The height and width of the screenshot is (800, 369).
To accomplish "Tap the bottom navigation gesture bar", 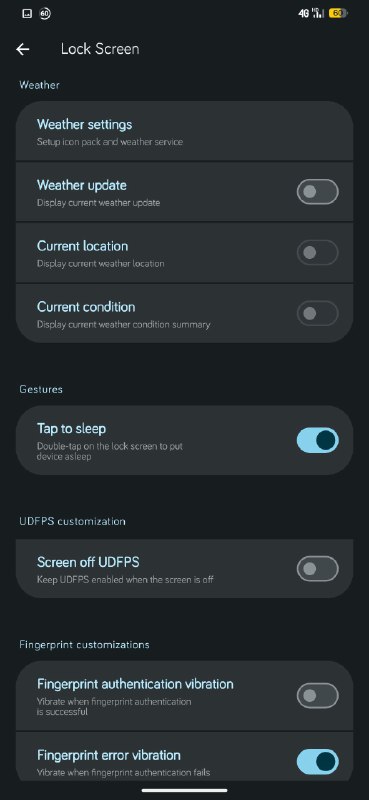I will click(x=184, y=790).
